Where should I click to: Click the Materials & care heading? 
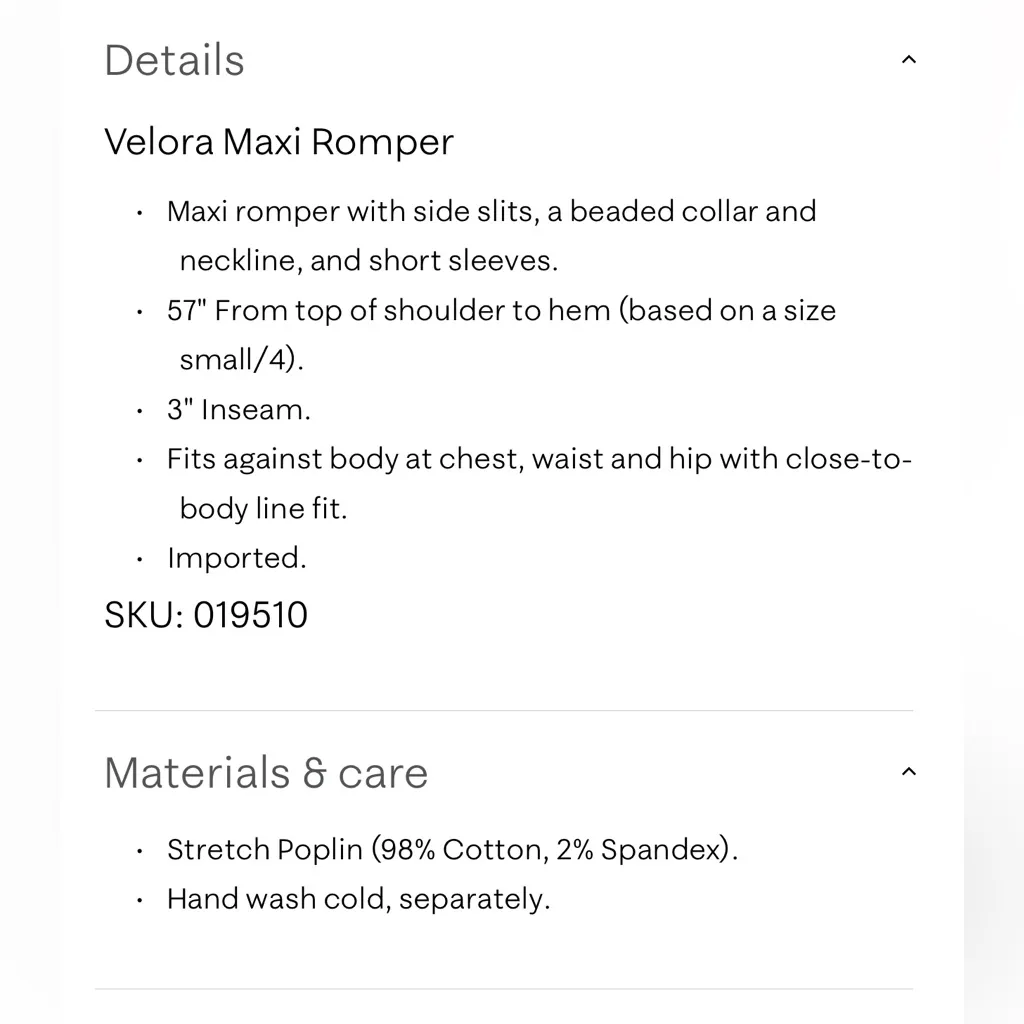point(266,773)
